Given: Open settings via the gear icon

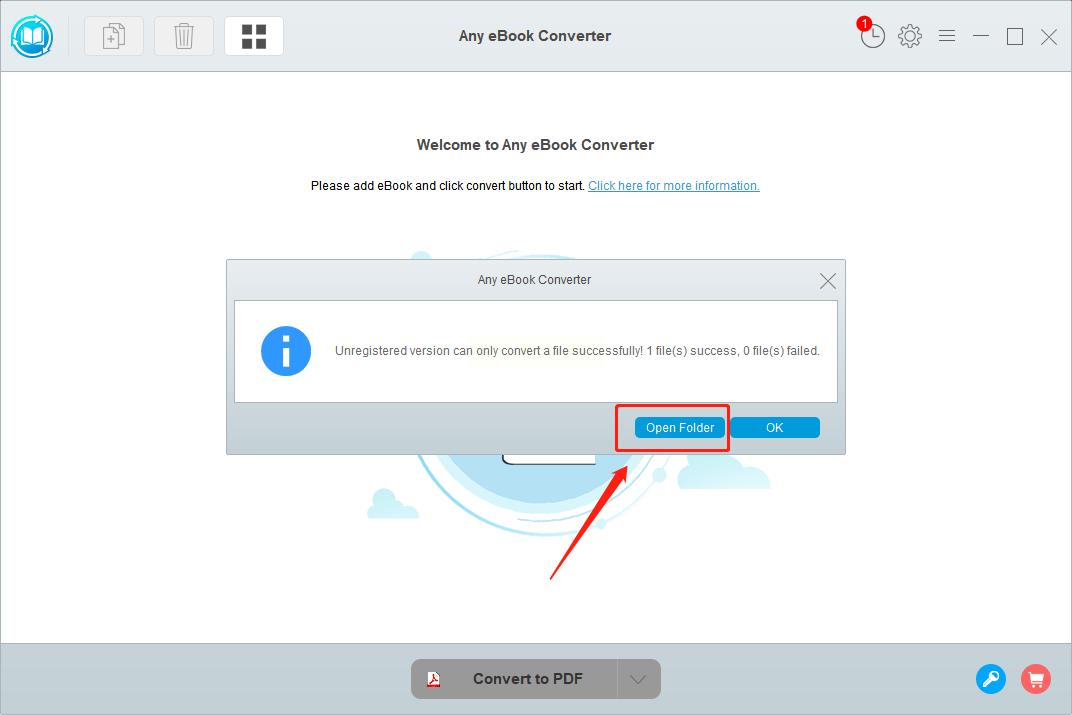Looking at the screenshot, I should [910, 36].
